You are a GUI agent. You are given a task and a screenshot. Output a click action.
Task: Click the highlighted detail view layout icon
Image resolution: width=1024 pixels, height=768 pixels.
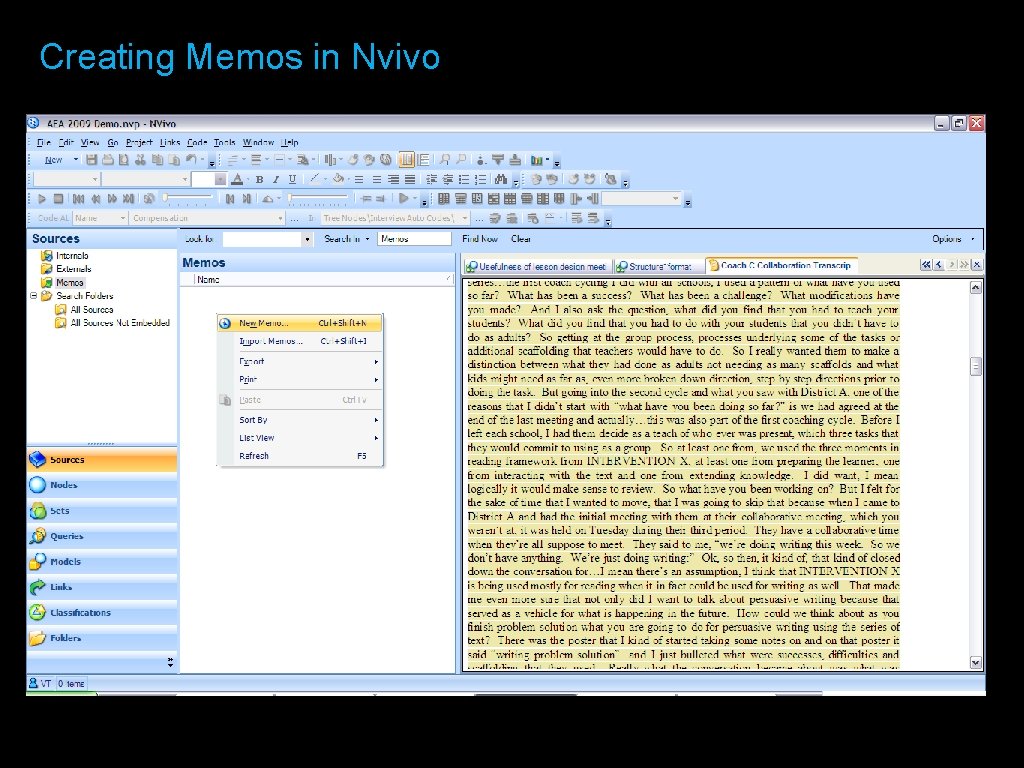point(406,159)
